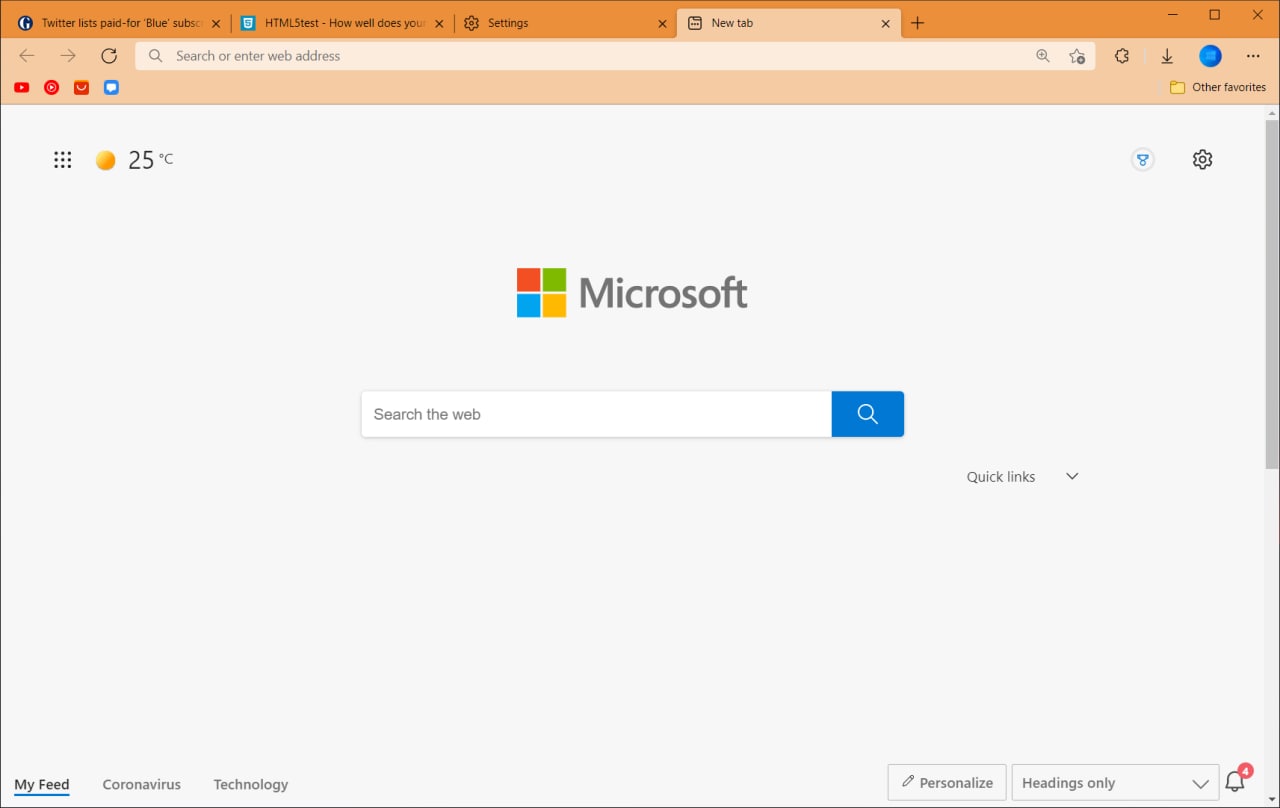Go forward with the forward arrow
The image size is (1280, 808).
point(68,56)
